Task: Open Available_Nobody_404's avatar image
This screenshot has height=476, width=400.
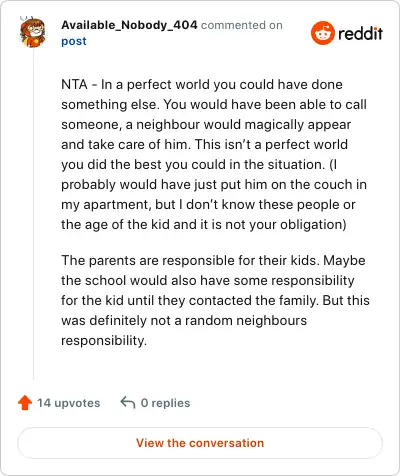Action: point(33,32)
